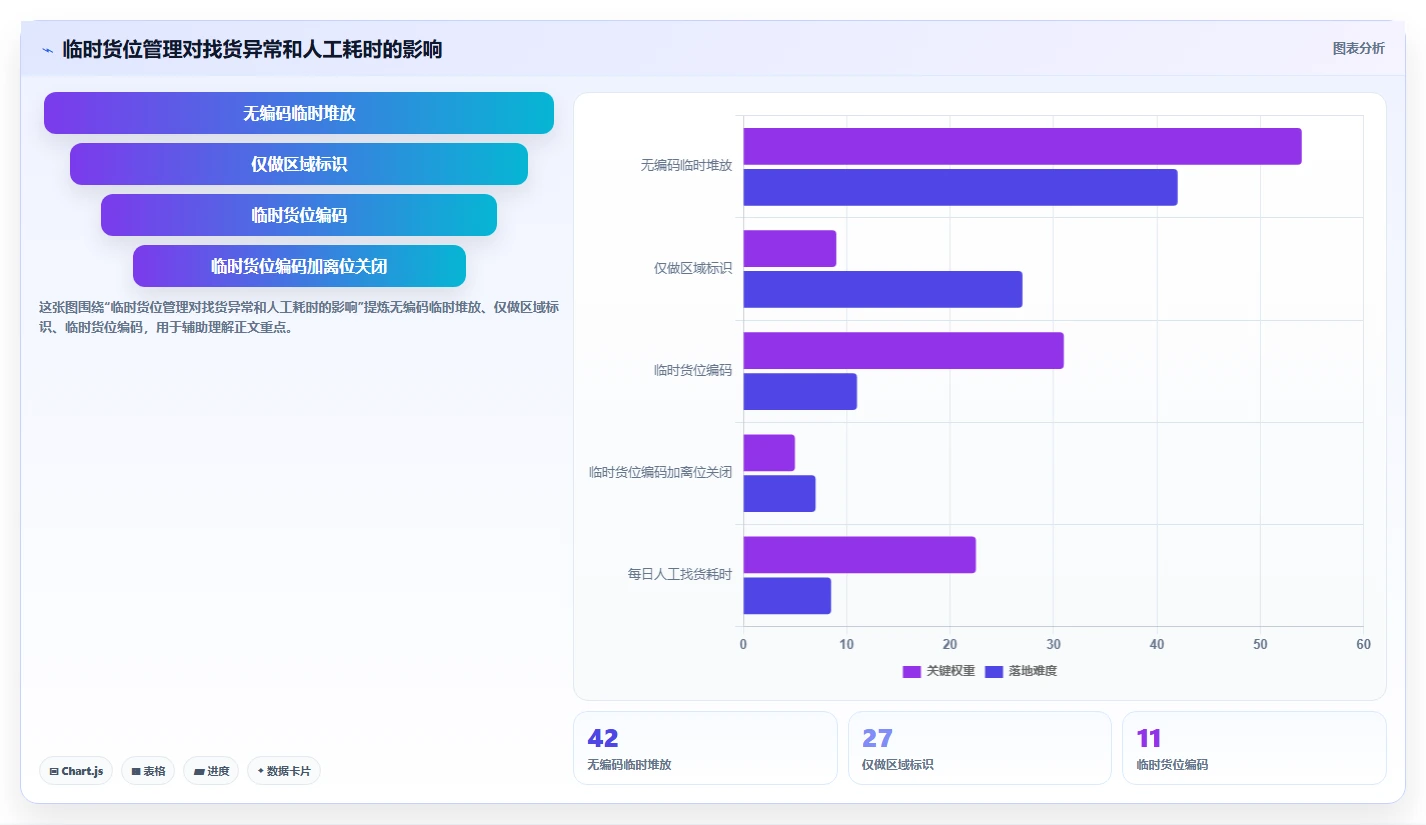Select the 临时货位编码加离位关闭 funnel stage bar
Image resolution: width=1426 pixels, height=825 pixels.
coord(299,266)
